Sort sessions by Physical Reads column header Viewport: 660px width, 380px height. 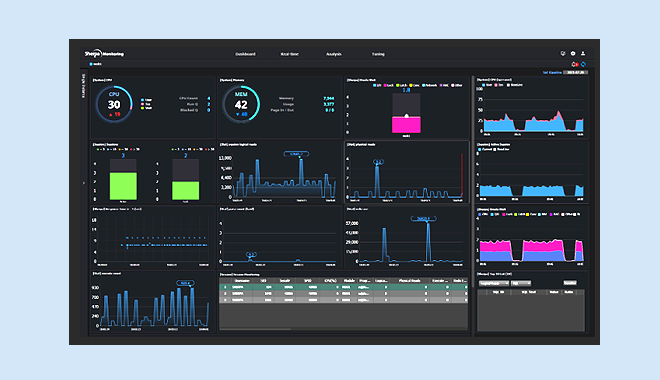[410, 281]
